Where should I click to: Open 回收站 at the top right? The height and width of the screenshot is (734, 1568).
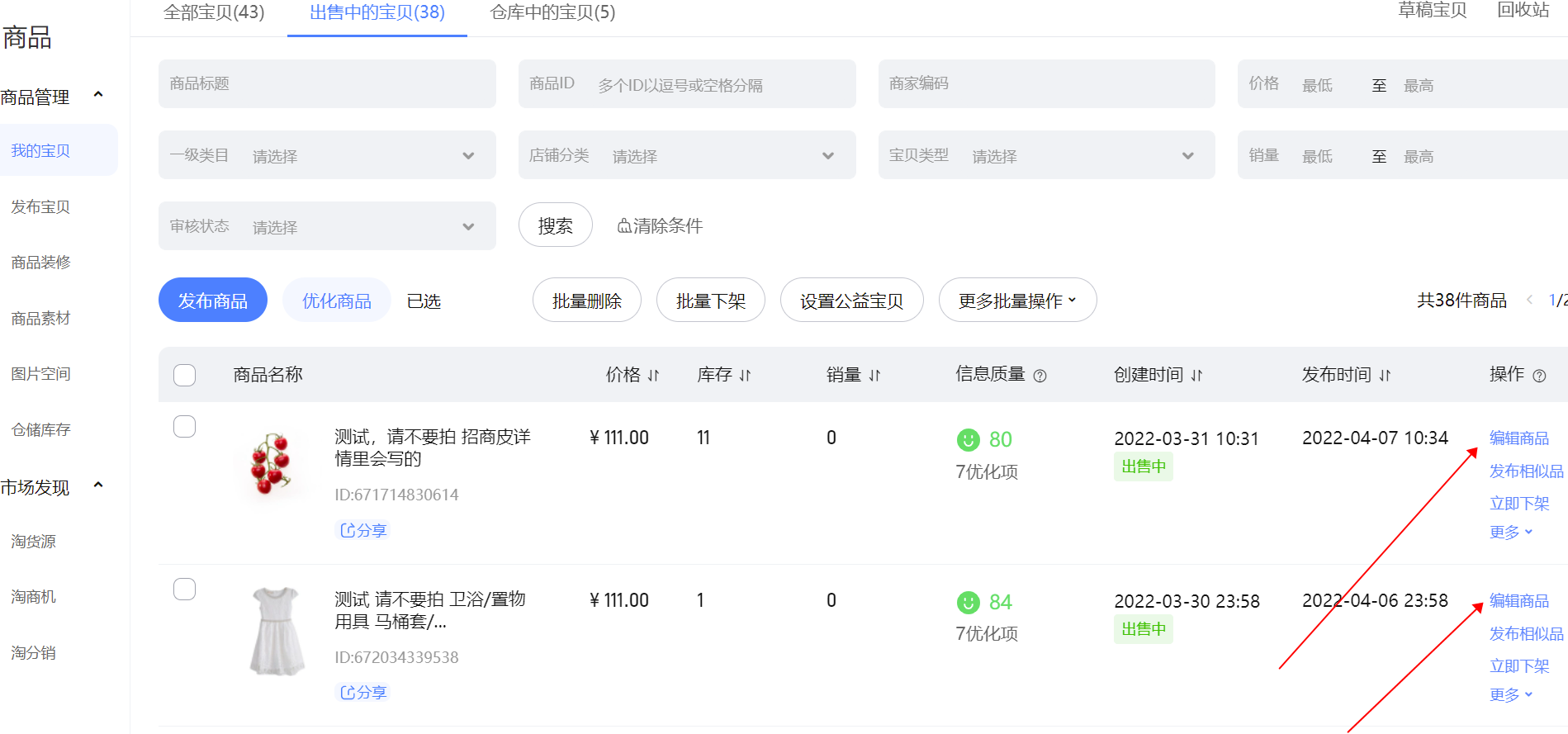1523,10
